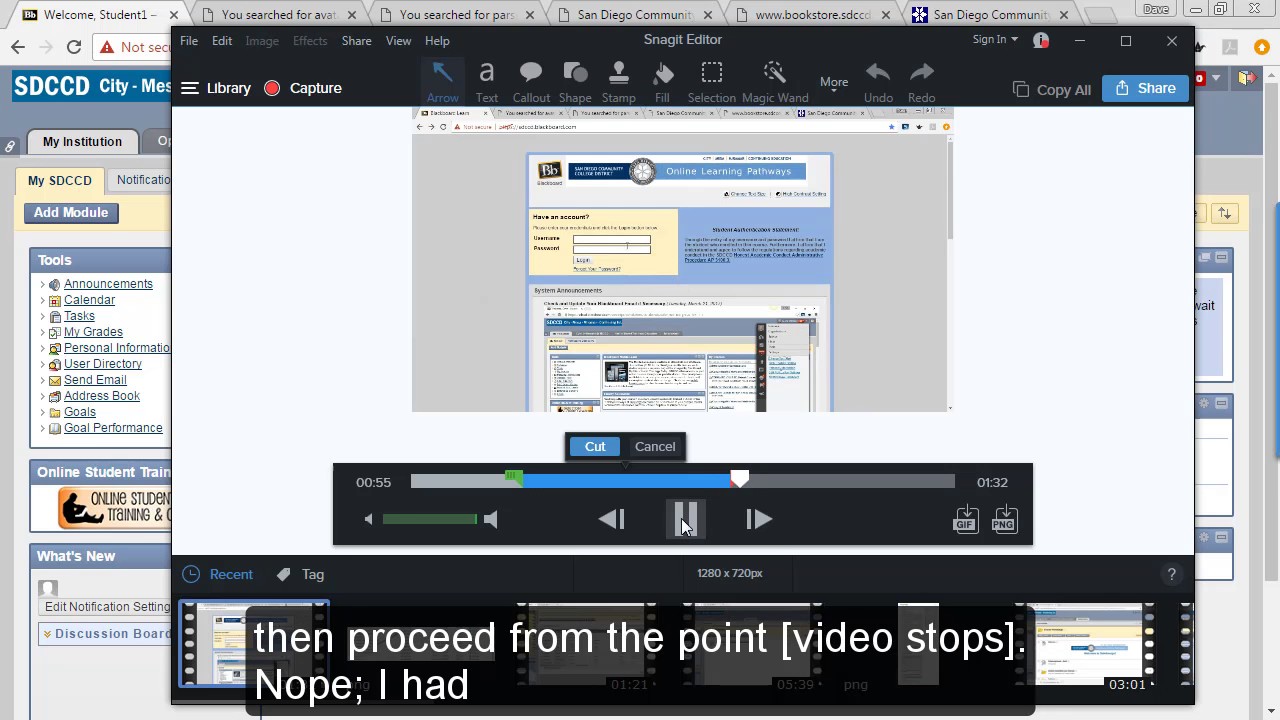Select the Arrow tool in Snagit

pyautogui.click(x=442, y=81)
